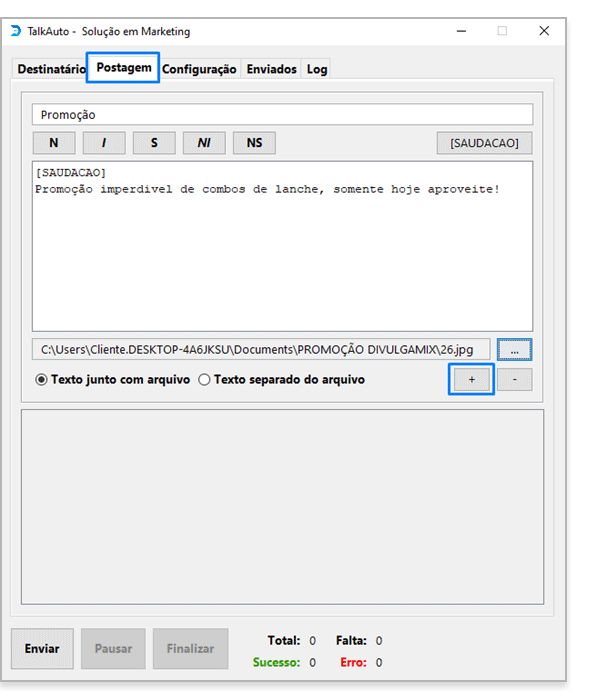Apply bold formatting with N button
The width and height of the screenshot is (599, 698).
54,143
